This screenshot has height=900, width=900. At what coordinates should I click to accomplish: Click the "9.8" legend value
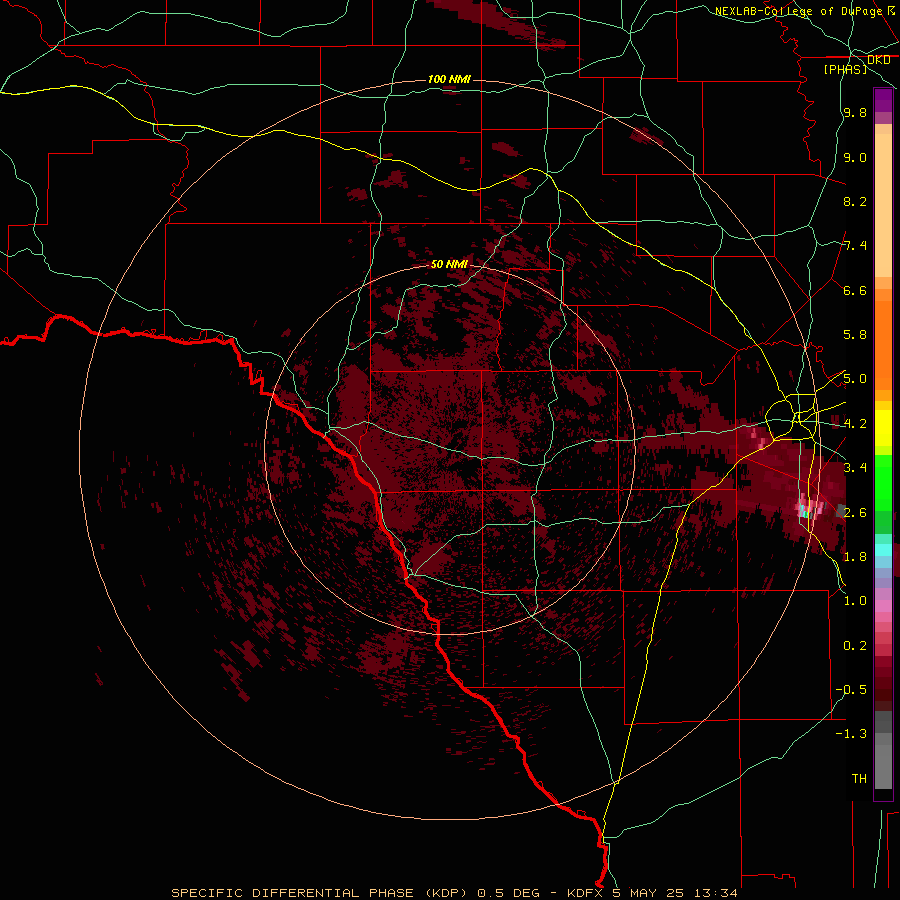pos(855,112)
